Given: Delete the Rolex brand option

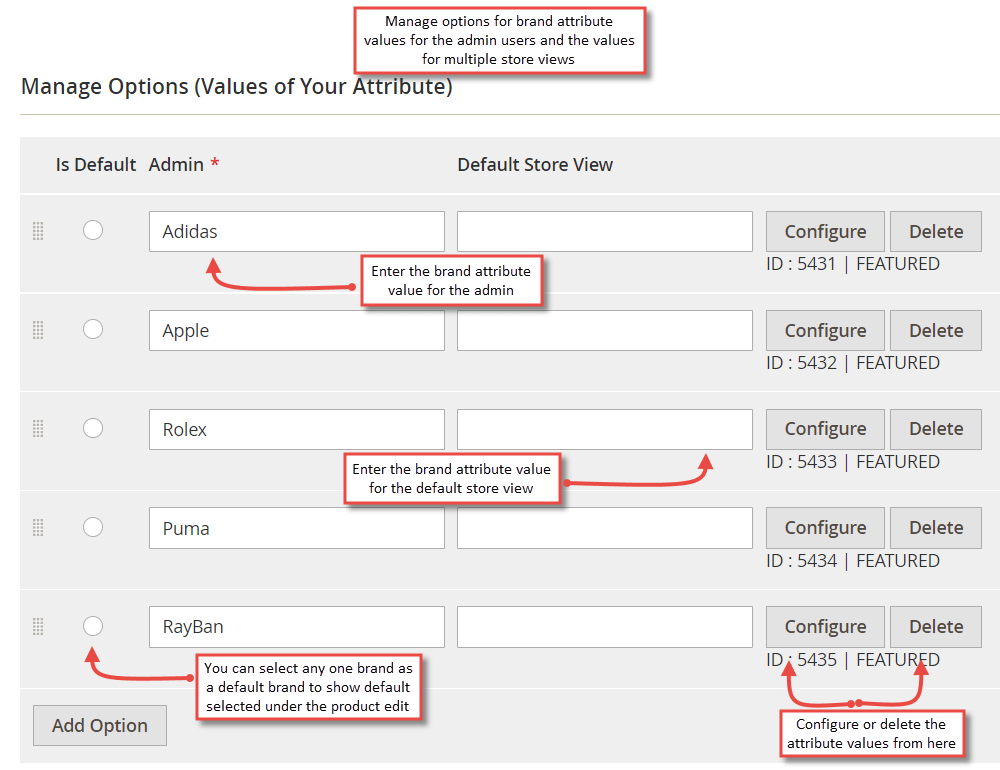Looking at the screenshot, I should pyautogui.click(x=936, y=429).
